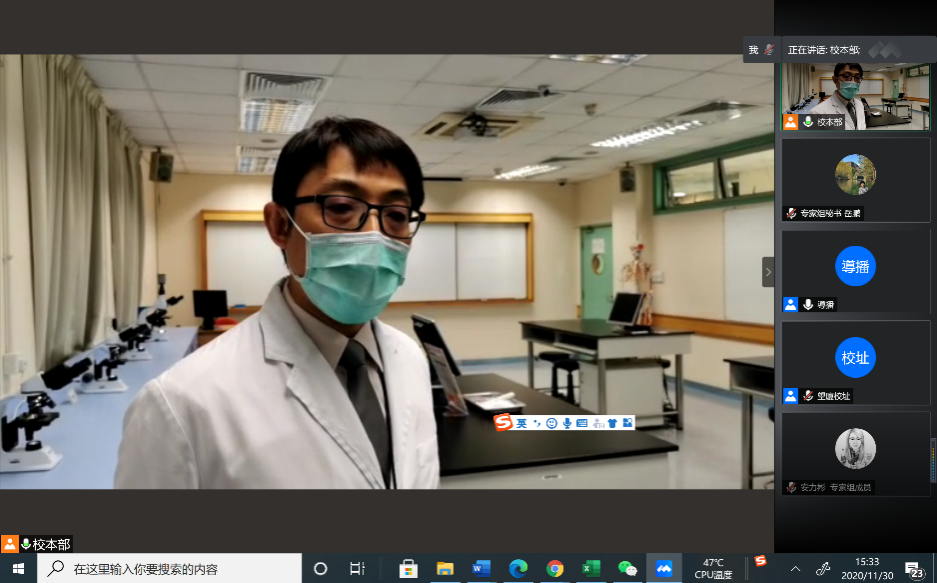The image size is (937, 583).
Task: Open the Windows Start menu
Action: click(x=19, y=568)
